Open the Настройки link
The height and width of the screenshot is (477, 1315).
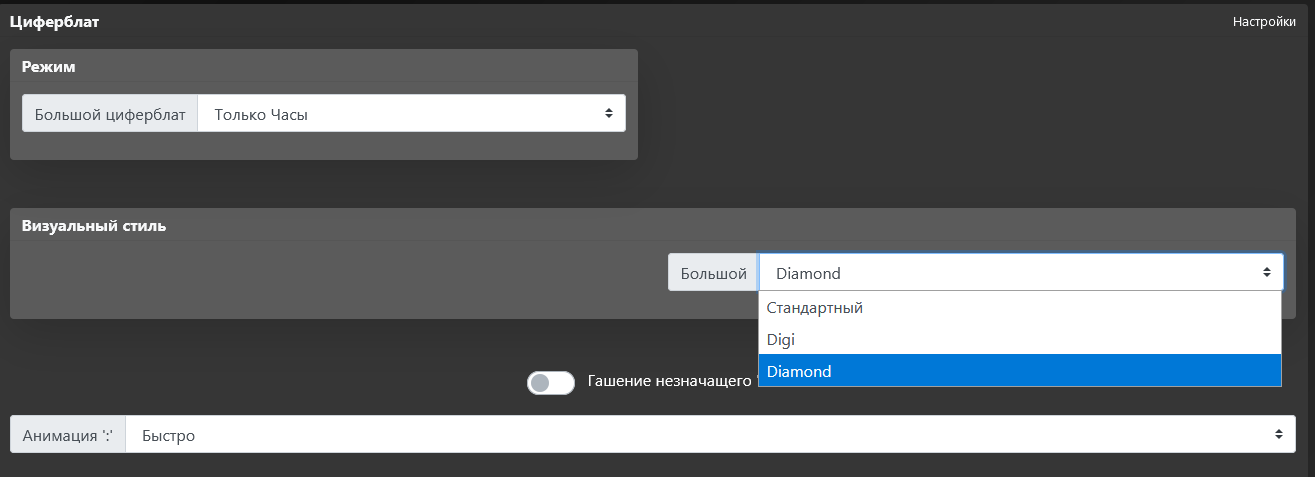(x=1264, y=21)
